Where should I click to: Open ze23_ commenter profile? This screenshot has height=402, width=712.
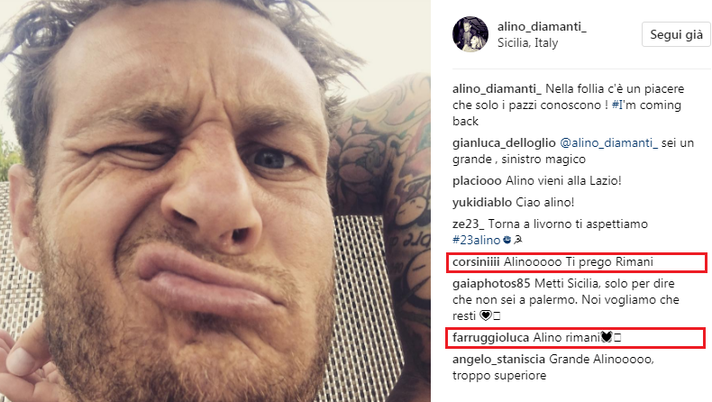468,224
